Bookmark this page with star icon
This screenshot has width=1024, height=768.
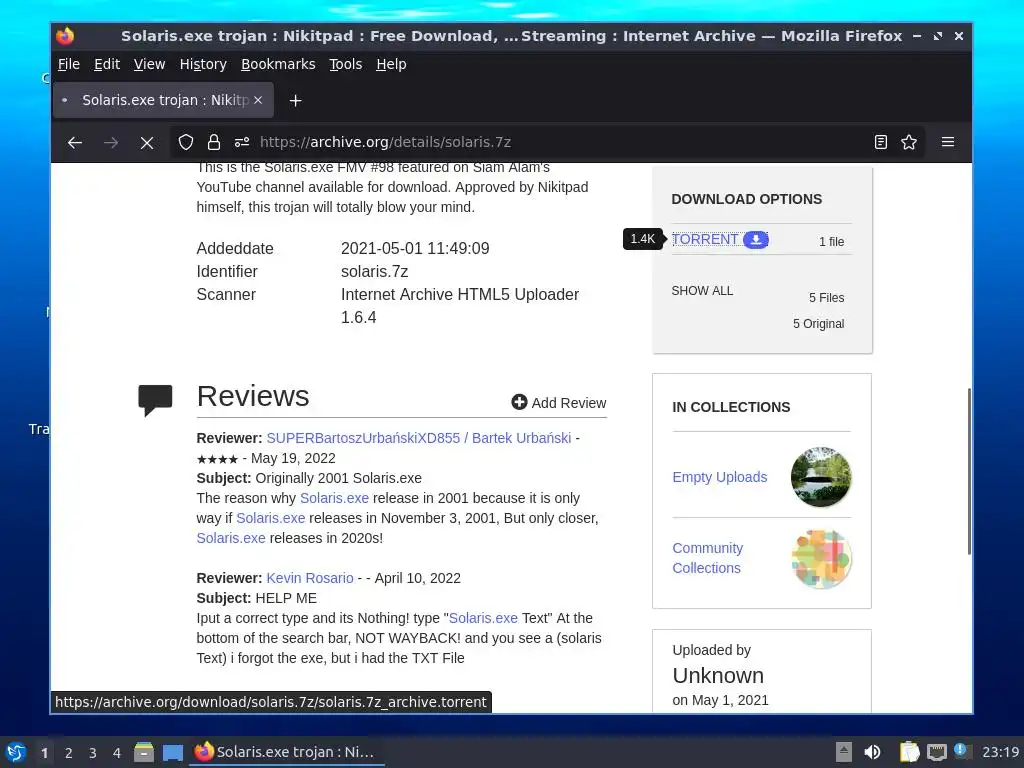coord(909,142)
